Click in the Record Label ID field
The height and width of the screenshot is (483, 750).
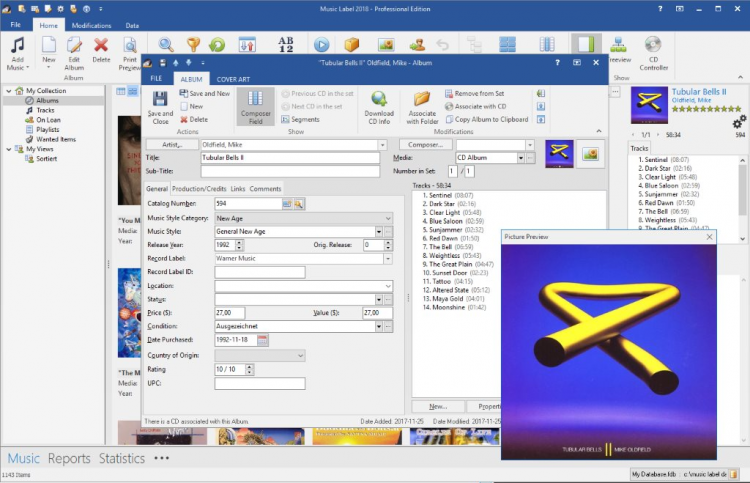tap(260, 272)
